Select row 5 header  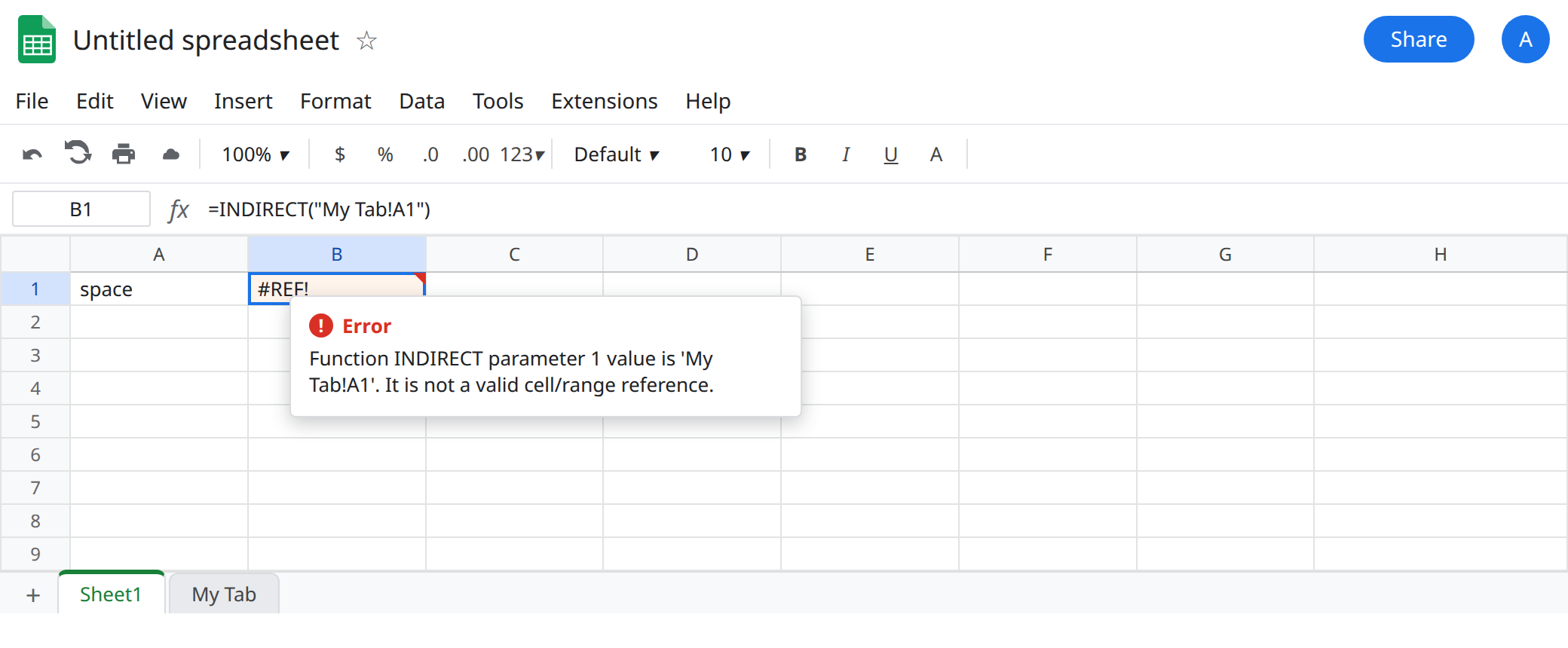[35, 422]
